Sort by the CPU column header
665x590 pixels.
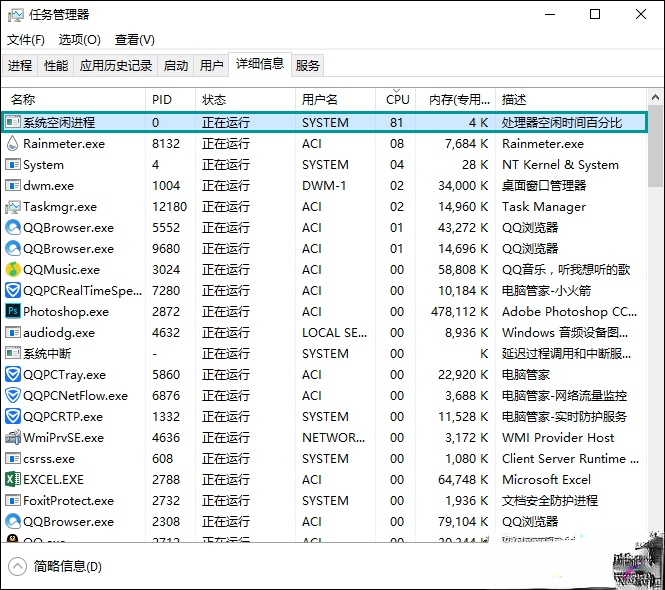point(396,100)
